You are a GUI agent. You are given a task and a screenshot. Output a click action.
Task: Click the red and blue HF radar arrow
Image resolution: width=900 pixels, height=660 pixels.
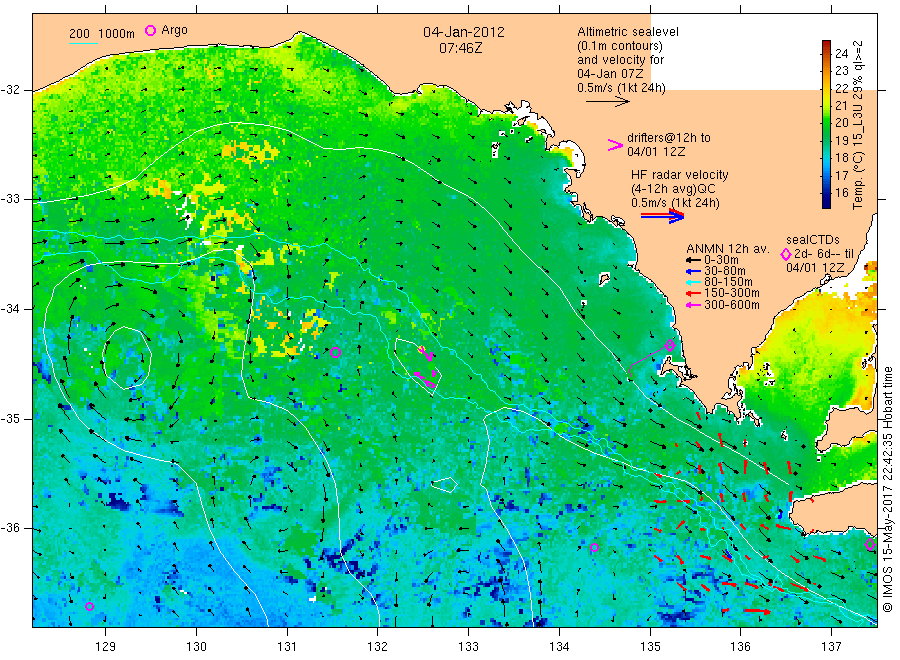(x=662, y=216)
